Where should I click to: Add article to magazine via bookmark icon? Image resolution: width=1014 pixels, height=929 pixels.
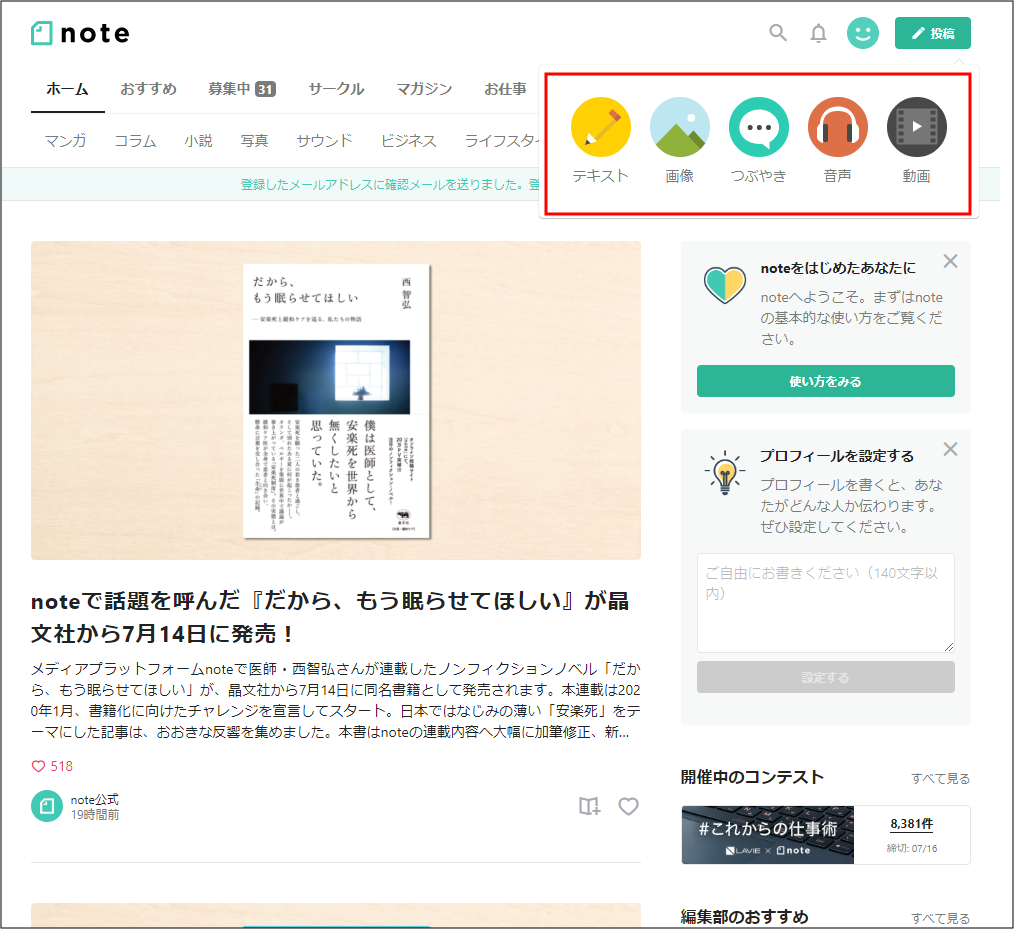point(590,806)
